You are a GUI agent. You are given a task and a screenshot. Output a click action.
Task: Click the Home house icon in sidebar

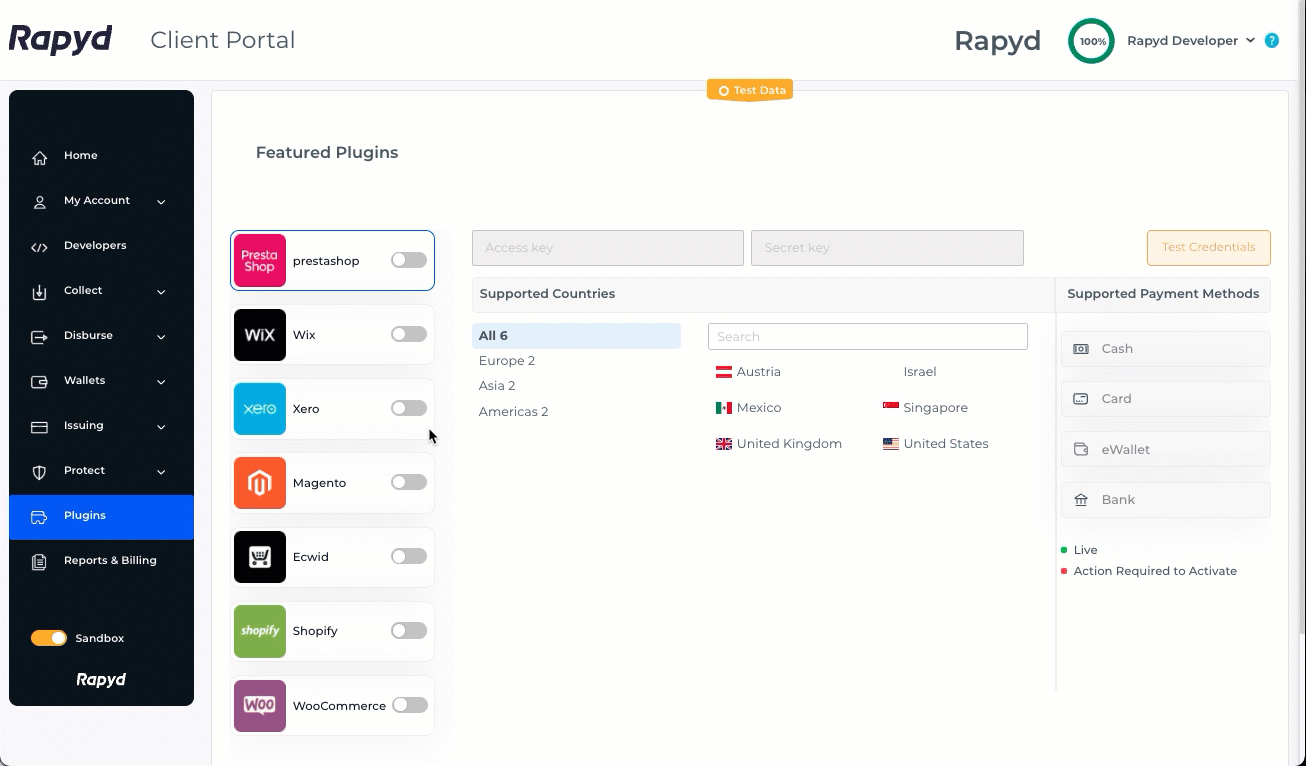pyautogui.click(x=40, y=157)
